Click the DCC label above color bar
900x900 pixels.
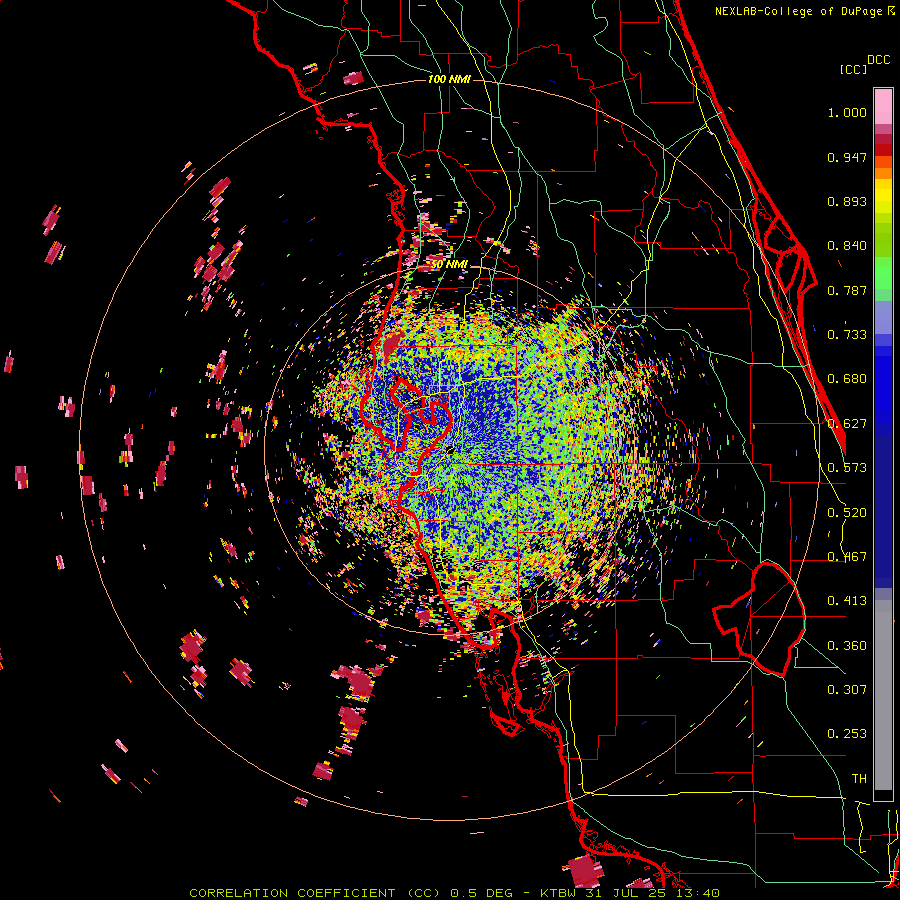tap(879, 60)
